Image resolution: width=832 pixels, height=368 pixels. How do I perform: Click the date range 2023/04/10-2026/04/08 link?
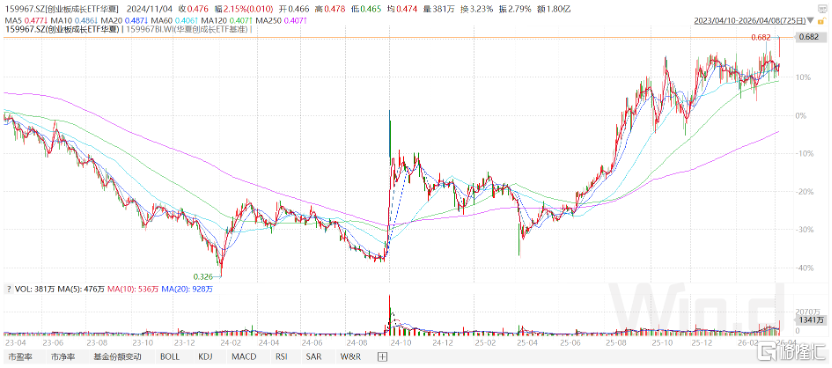pyautogui.click(x=750, y=21)
